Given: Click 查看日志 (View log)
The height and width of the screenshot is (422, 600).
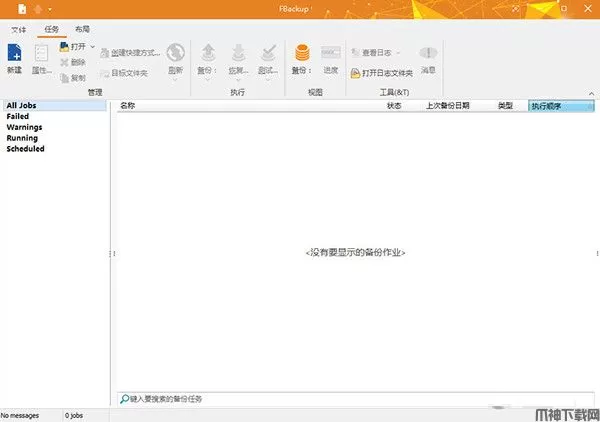Looking at the screenshot, I should point(371,53).
